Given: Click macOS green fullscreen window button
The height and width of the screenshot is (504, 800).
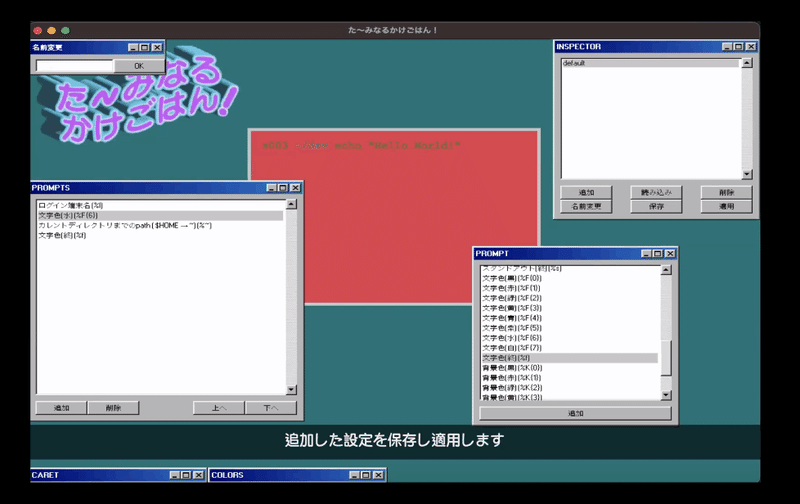Looking at the screenshot, I should [65, 31].
